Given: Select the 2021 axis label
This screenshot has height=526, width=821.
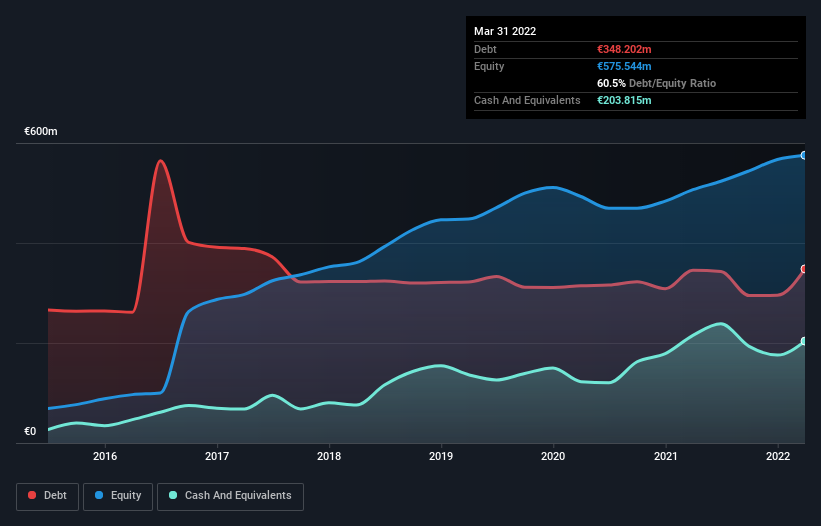Looking at the screenshot, I should pyautogui.click(x=665, y=456).
